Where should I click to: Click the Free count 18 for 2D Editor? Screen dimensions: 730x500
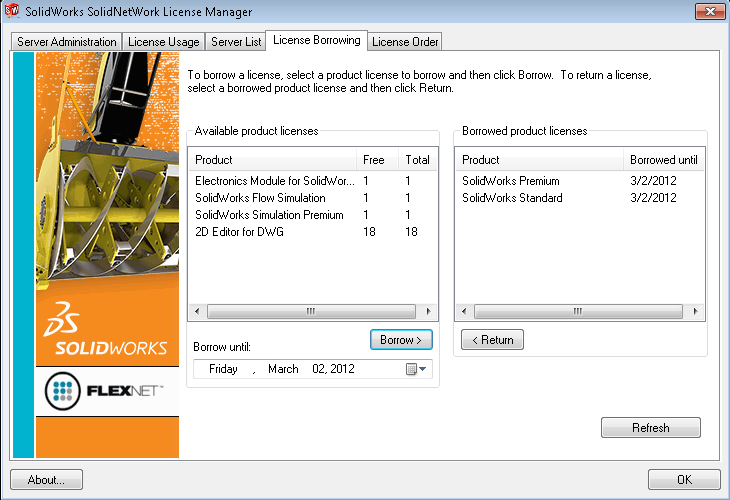(369, 232)
